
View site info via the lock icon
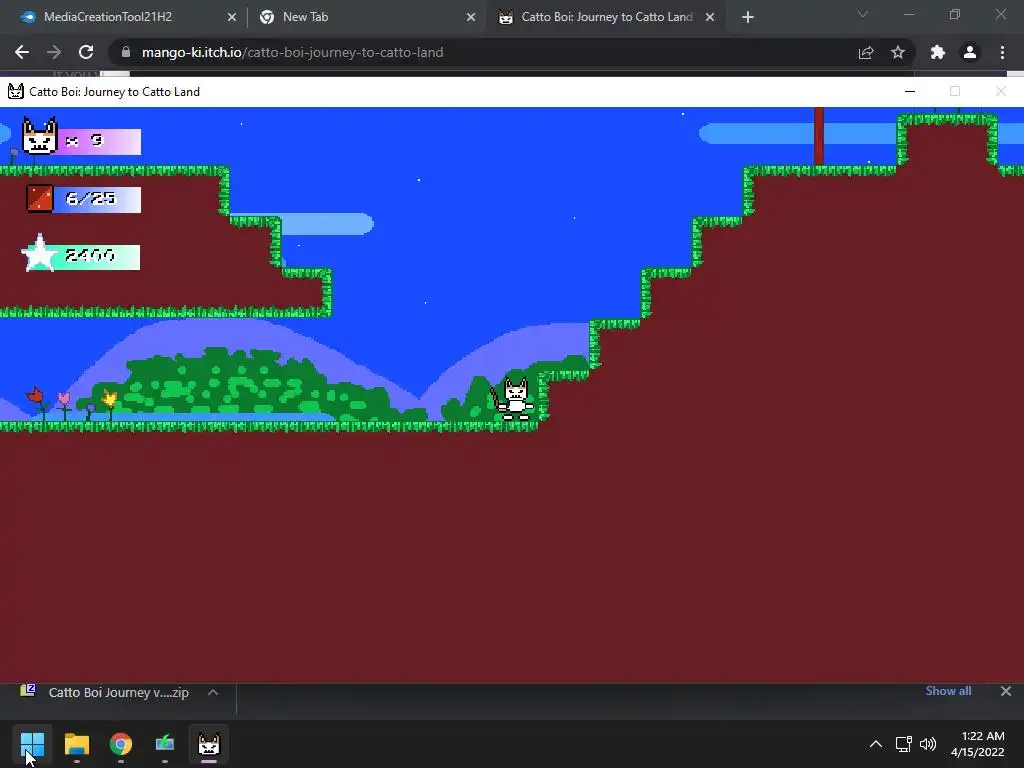126,52
